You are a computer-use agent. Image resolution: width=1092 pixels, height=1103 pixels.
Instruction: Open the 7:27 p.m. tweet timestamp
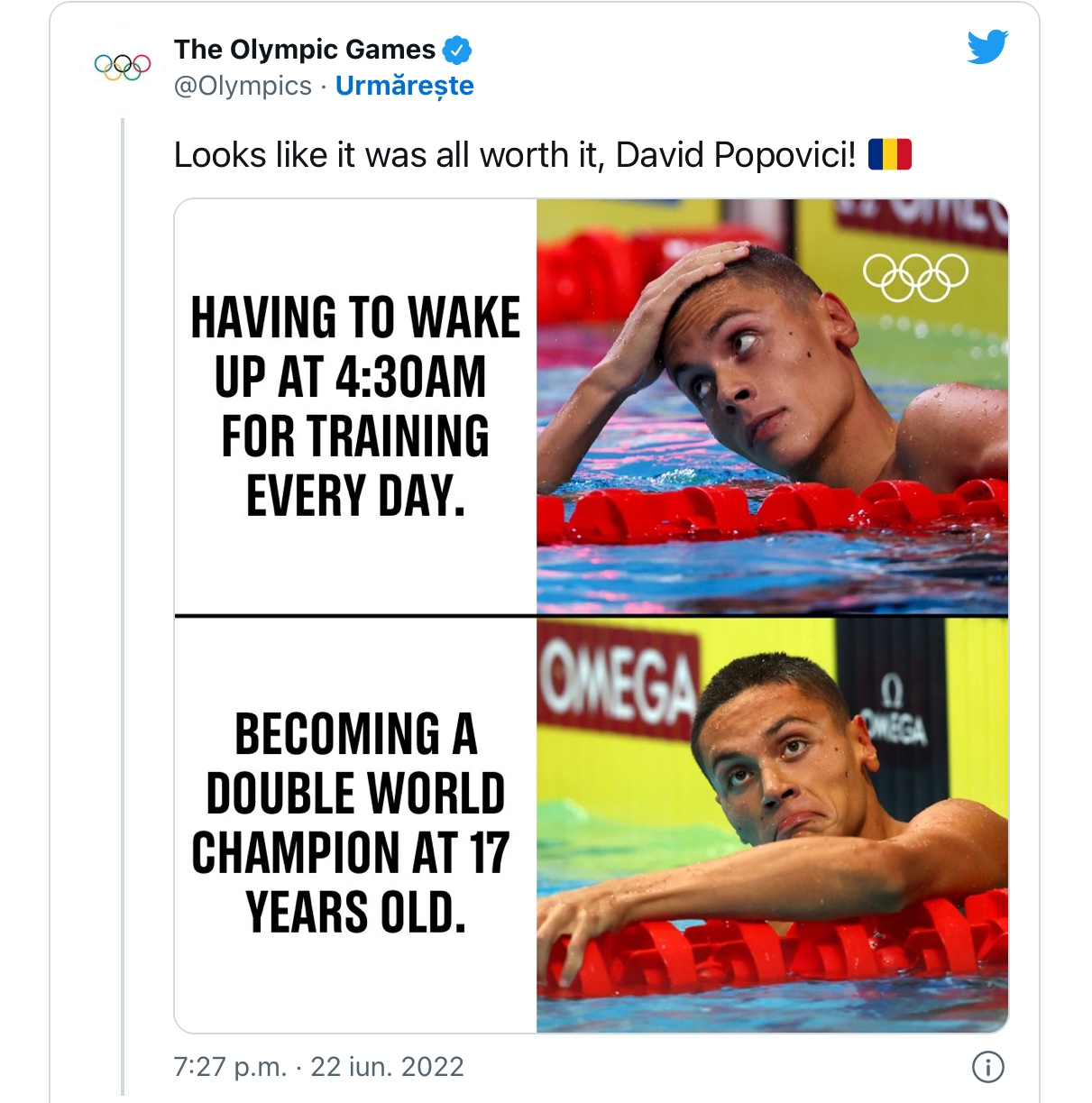[230, 1067]
